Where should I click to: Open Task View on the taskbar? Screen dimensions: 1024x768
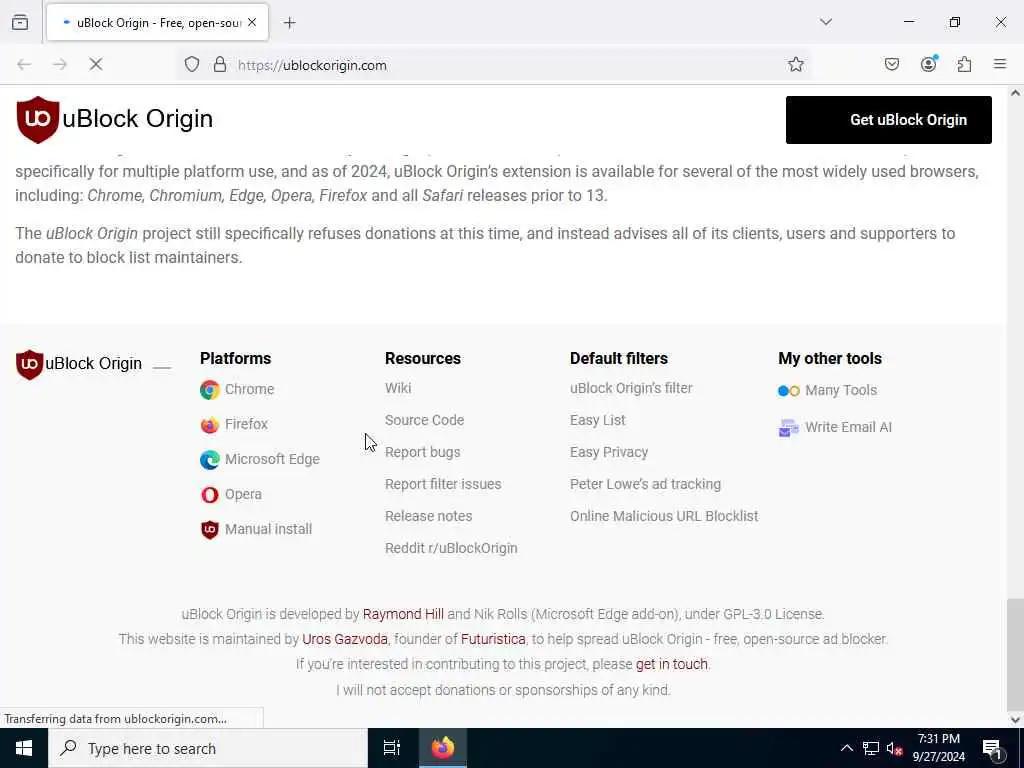click(392, 748)
